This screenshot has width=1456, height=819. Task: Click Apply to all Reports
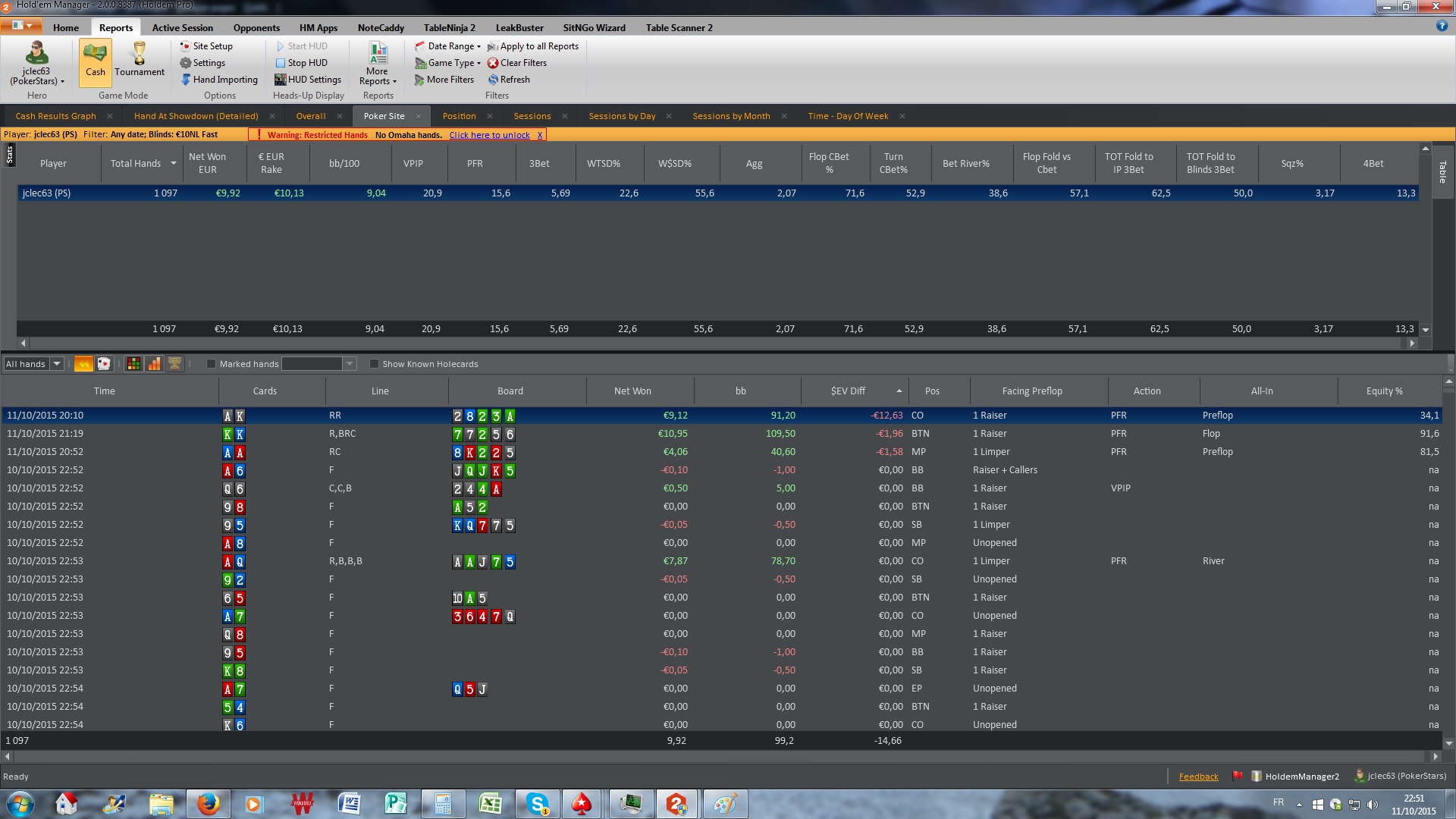coord(533,46)
